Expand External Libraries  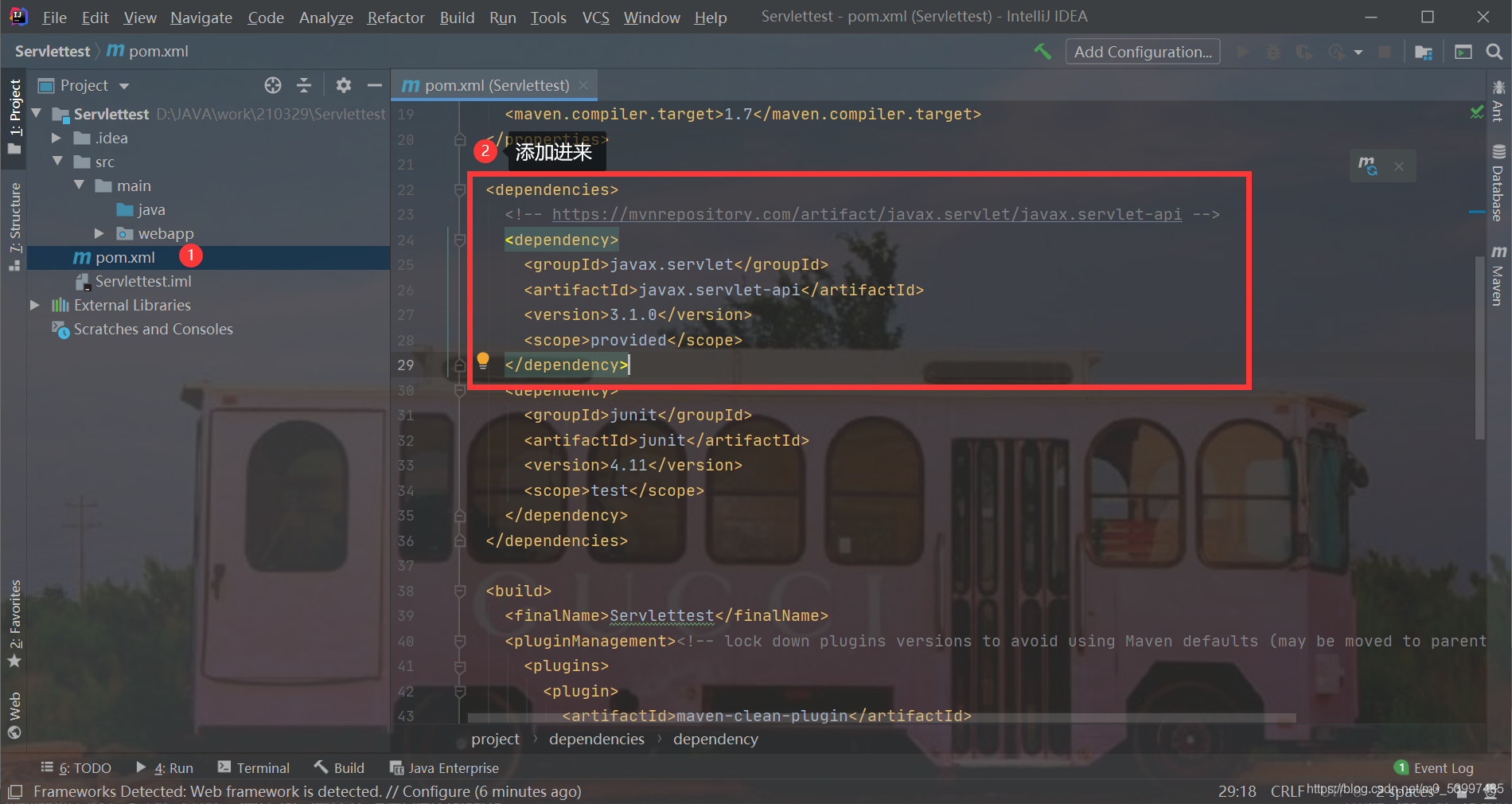[35, 305]
